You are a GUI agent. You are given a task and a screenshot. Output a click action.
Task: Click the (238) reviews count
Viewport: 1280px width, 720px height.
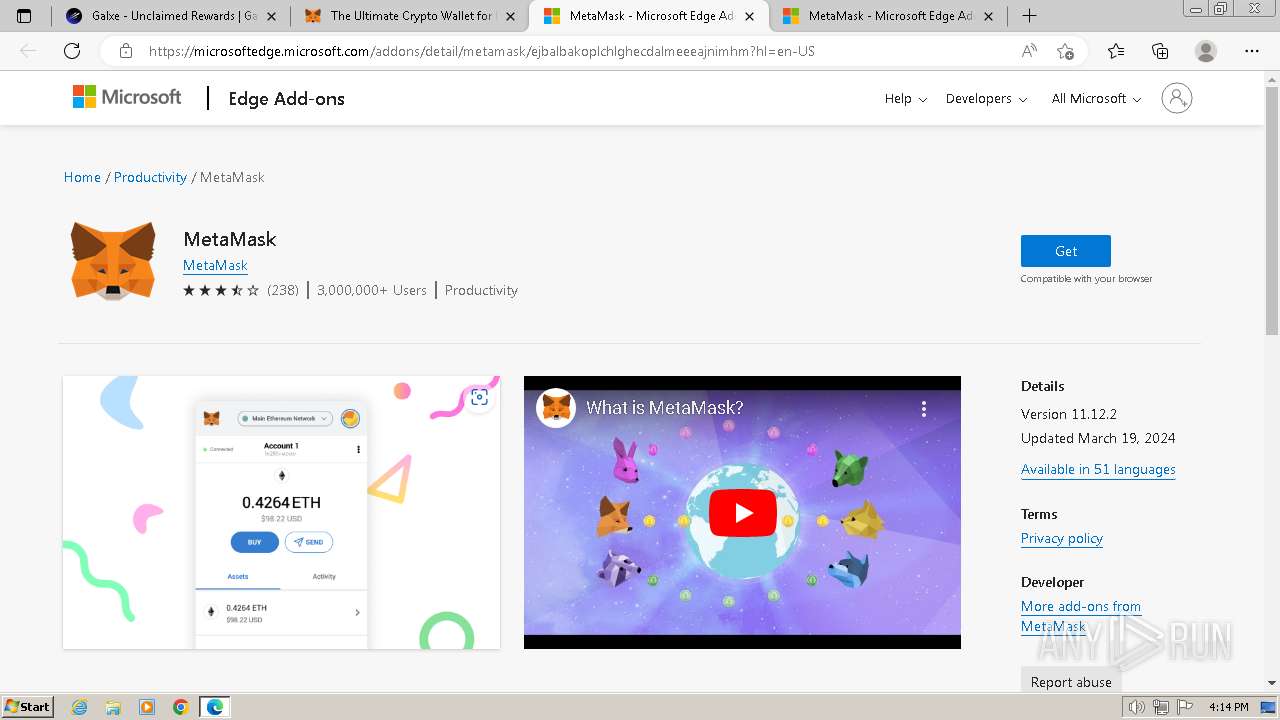283,290
